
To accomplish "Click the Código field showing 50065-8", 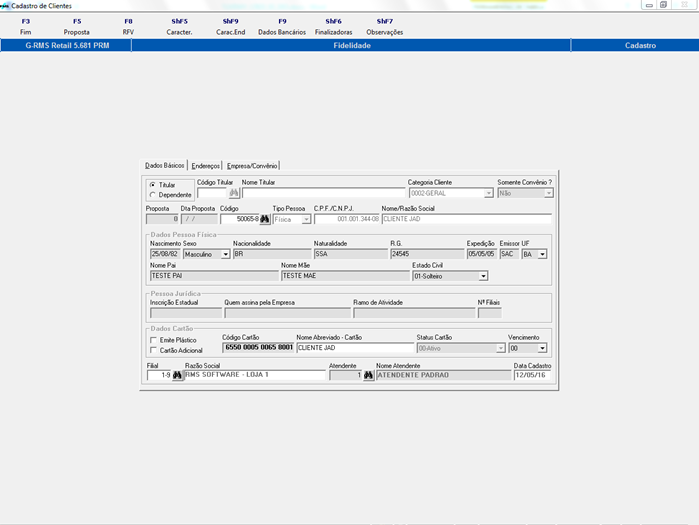I will tap(239, 219).
